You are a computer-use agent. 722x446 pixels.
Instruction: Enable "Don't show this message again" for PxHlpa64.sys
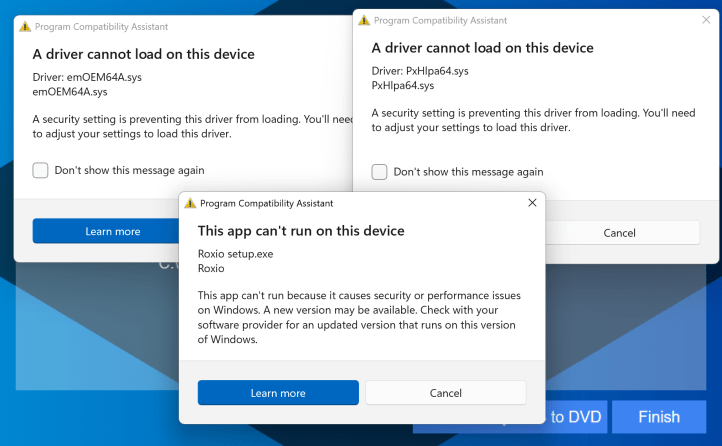(379, 172)
